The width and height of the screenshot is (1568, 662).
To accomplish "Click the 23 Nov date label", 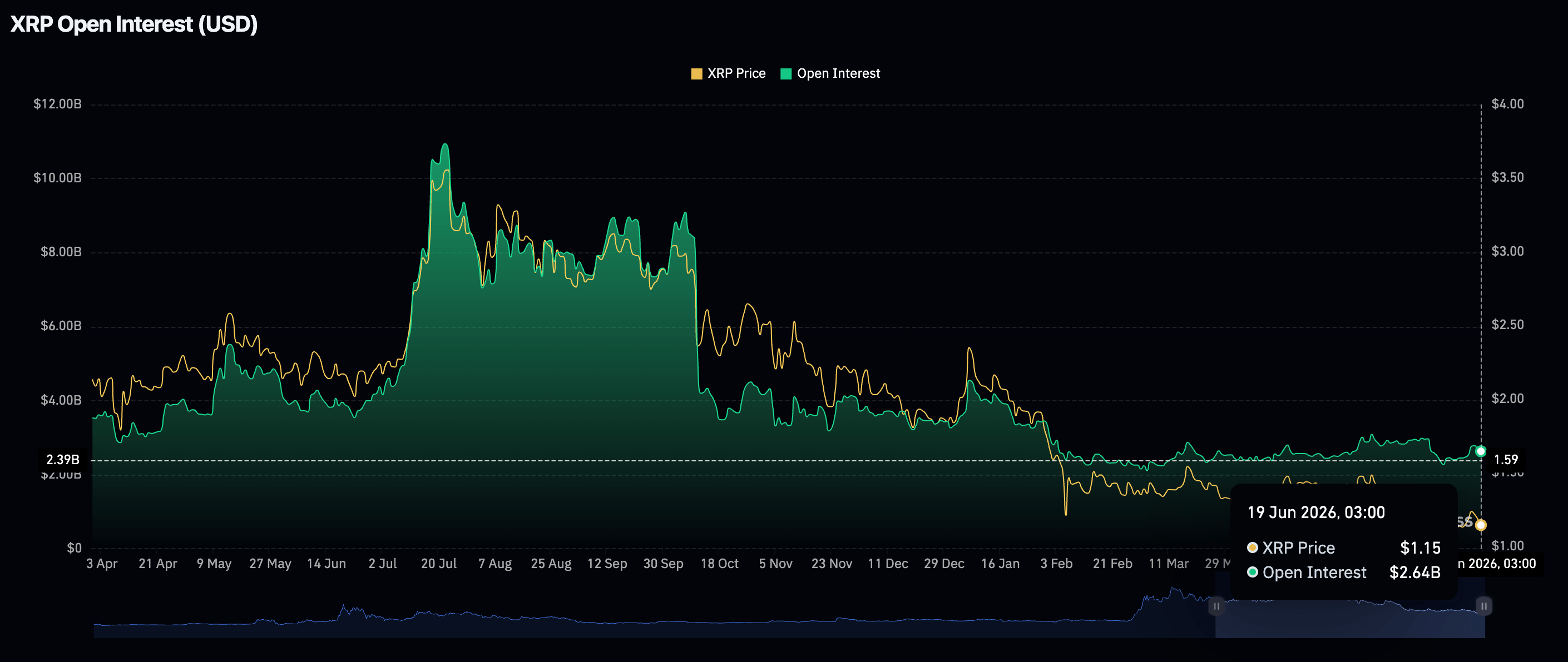I will point(832,564).
